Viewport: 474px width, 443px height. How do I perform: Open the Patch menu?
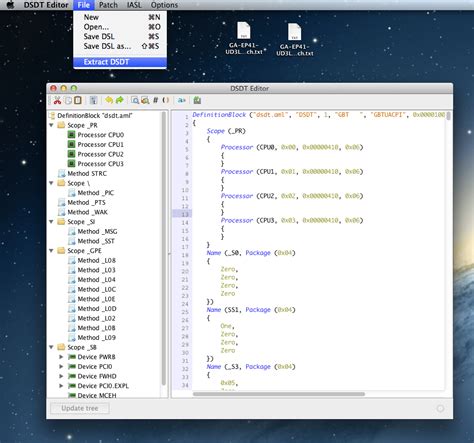tap(108, 5)
